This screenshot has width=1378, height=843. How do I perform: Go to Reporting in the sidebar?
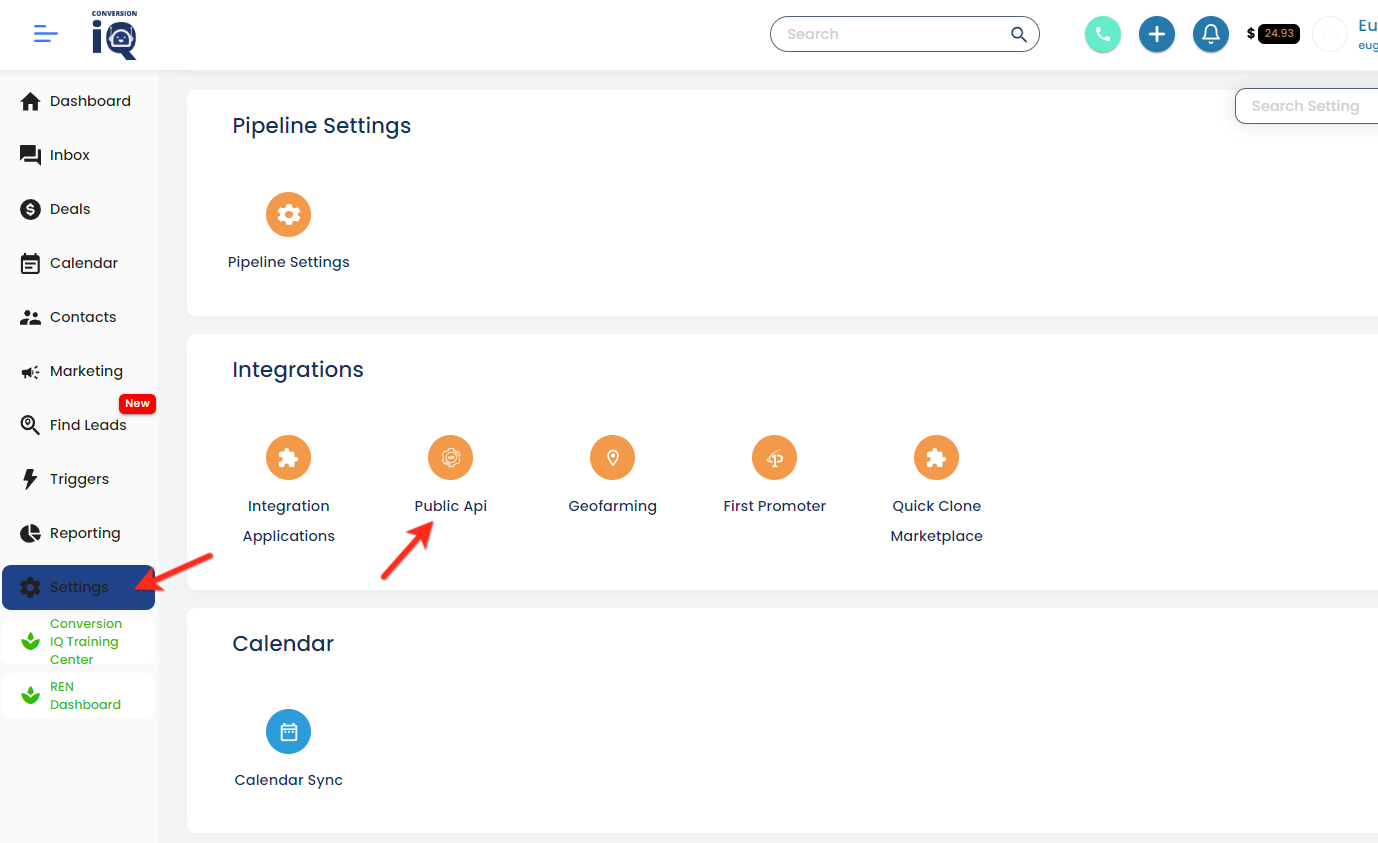(78, 533)
